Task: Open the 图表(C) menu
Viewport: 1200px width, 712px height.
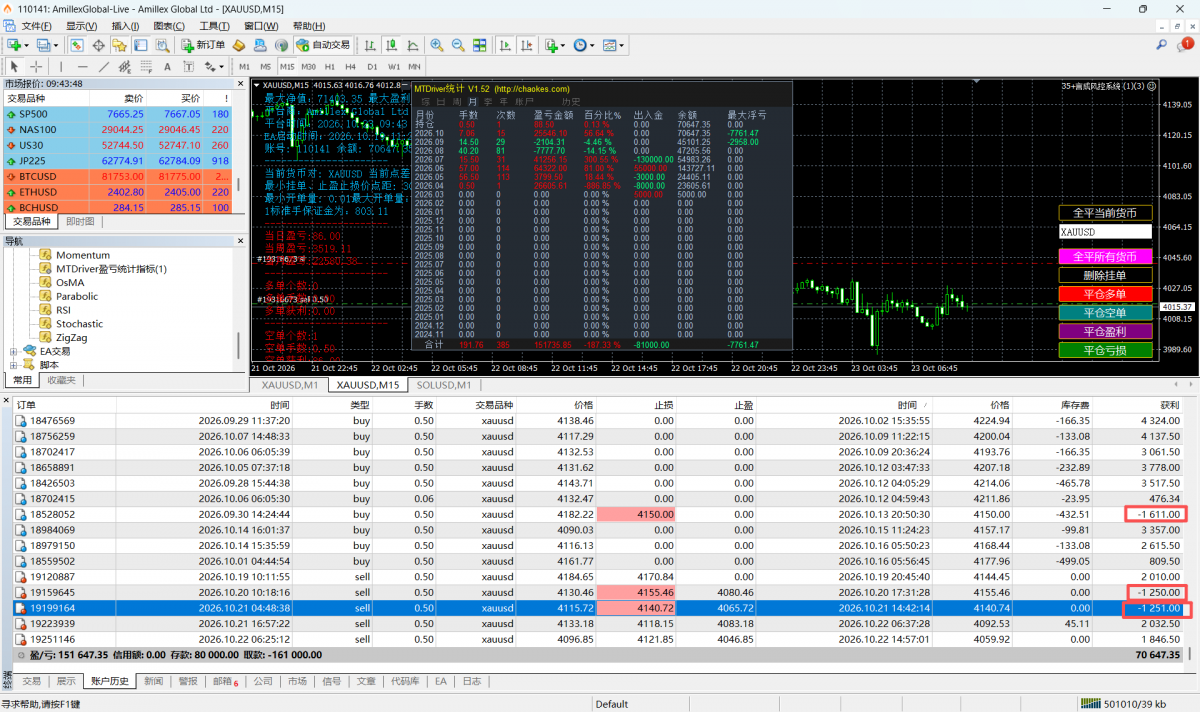Action: point(171,26)
